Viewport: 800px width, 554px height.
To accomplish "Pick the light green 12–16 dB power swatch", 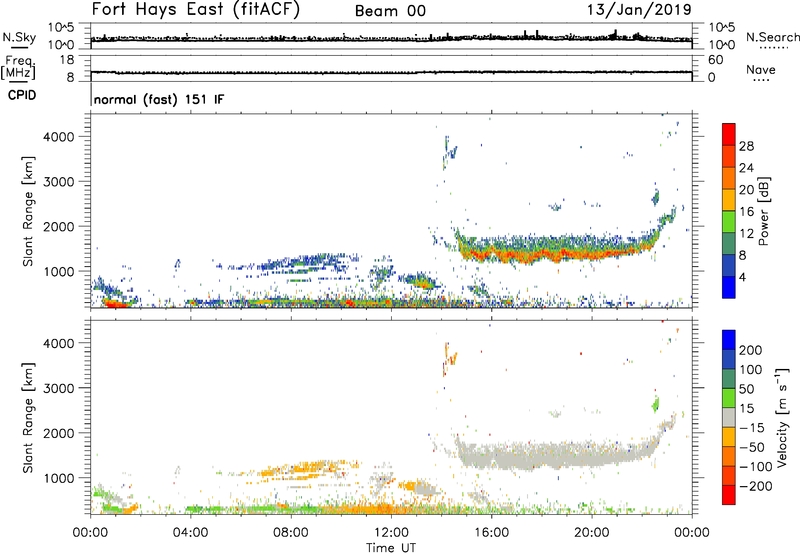I will (x=729, y=221).
